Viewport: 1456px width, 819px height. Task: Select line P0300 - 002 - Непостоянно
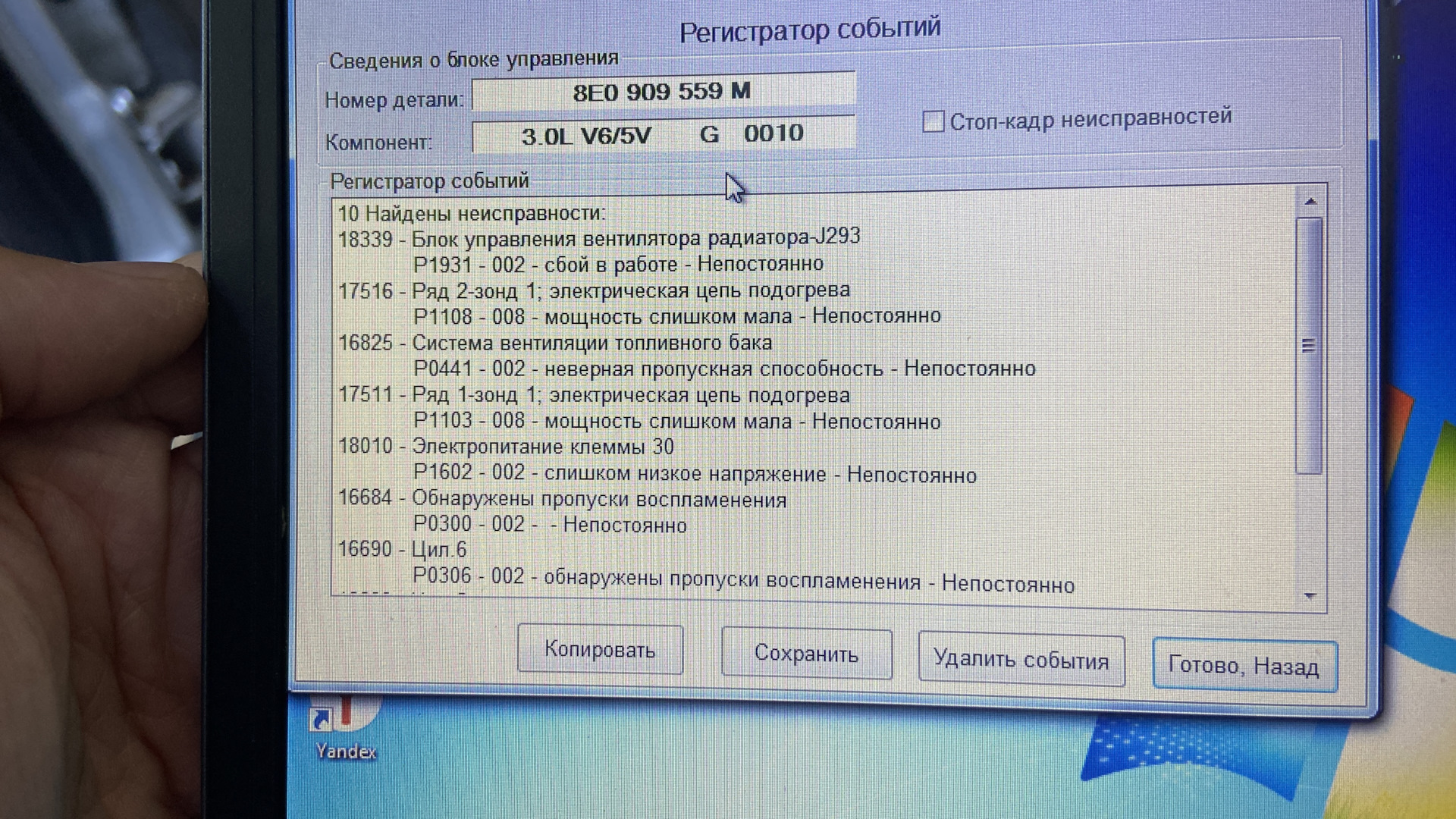tap(550, 525)
